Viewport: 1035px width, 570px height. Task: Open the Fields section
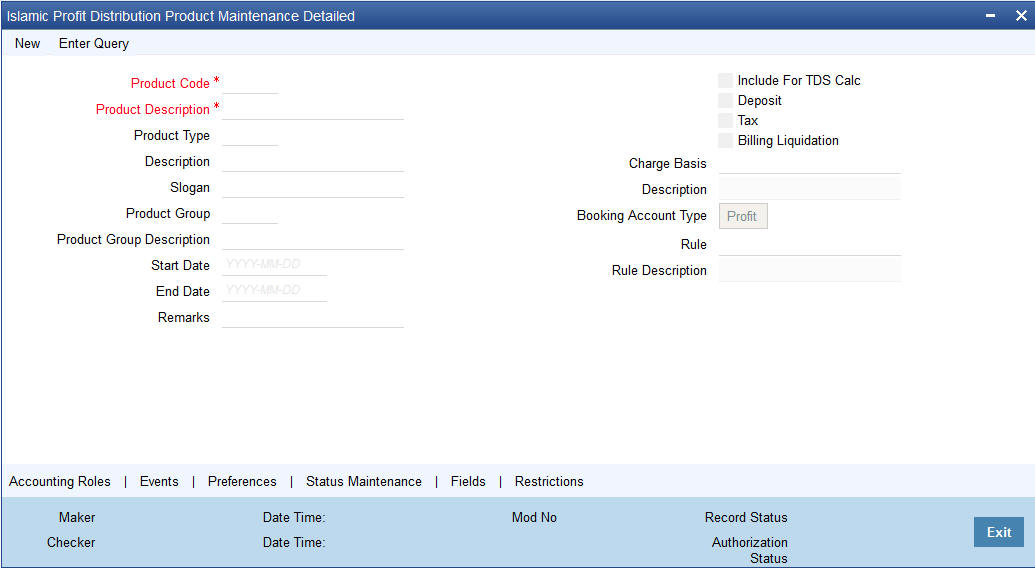(x=468, y=482)
